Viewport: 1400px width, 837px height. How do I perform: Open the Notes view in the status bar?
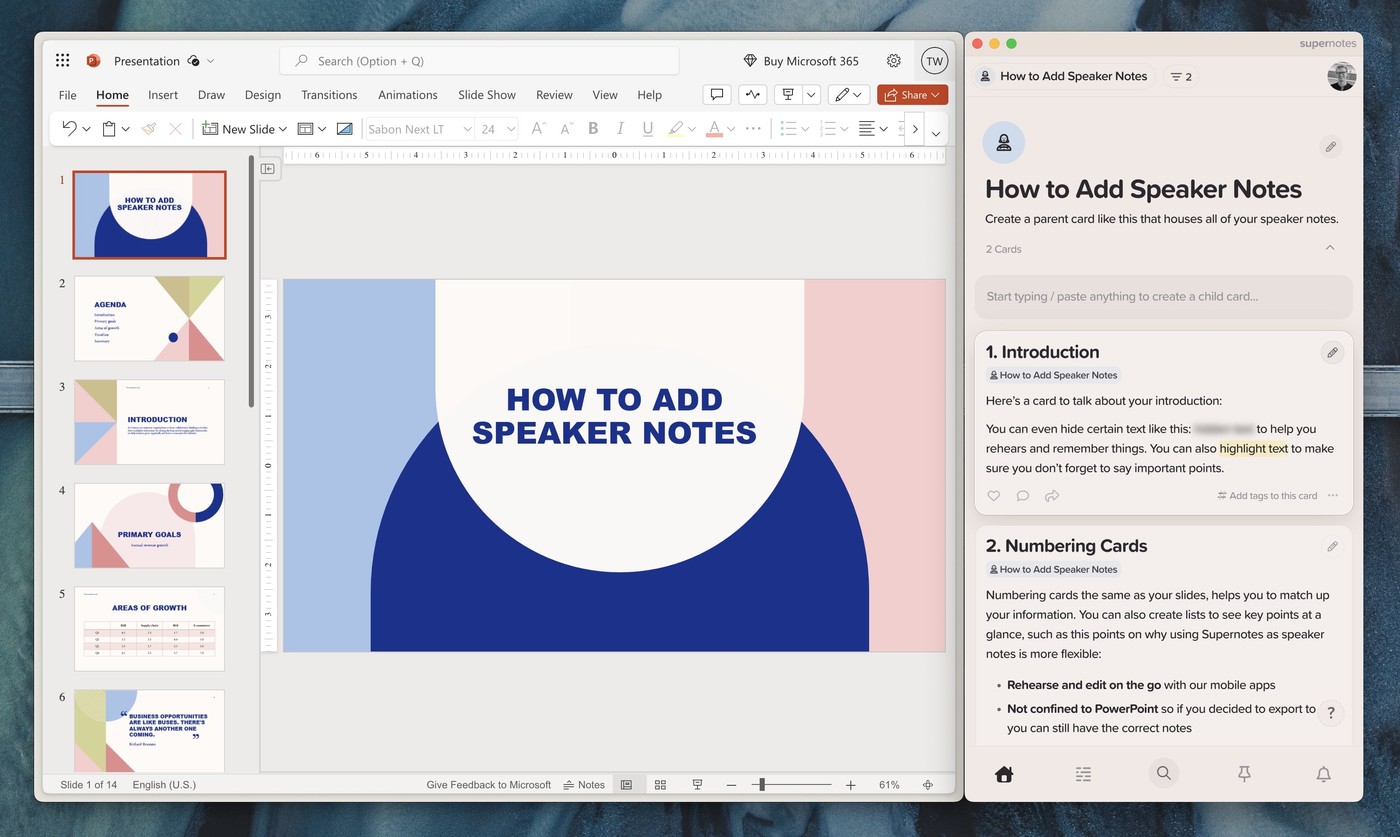point(584,785)
